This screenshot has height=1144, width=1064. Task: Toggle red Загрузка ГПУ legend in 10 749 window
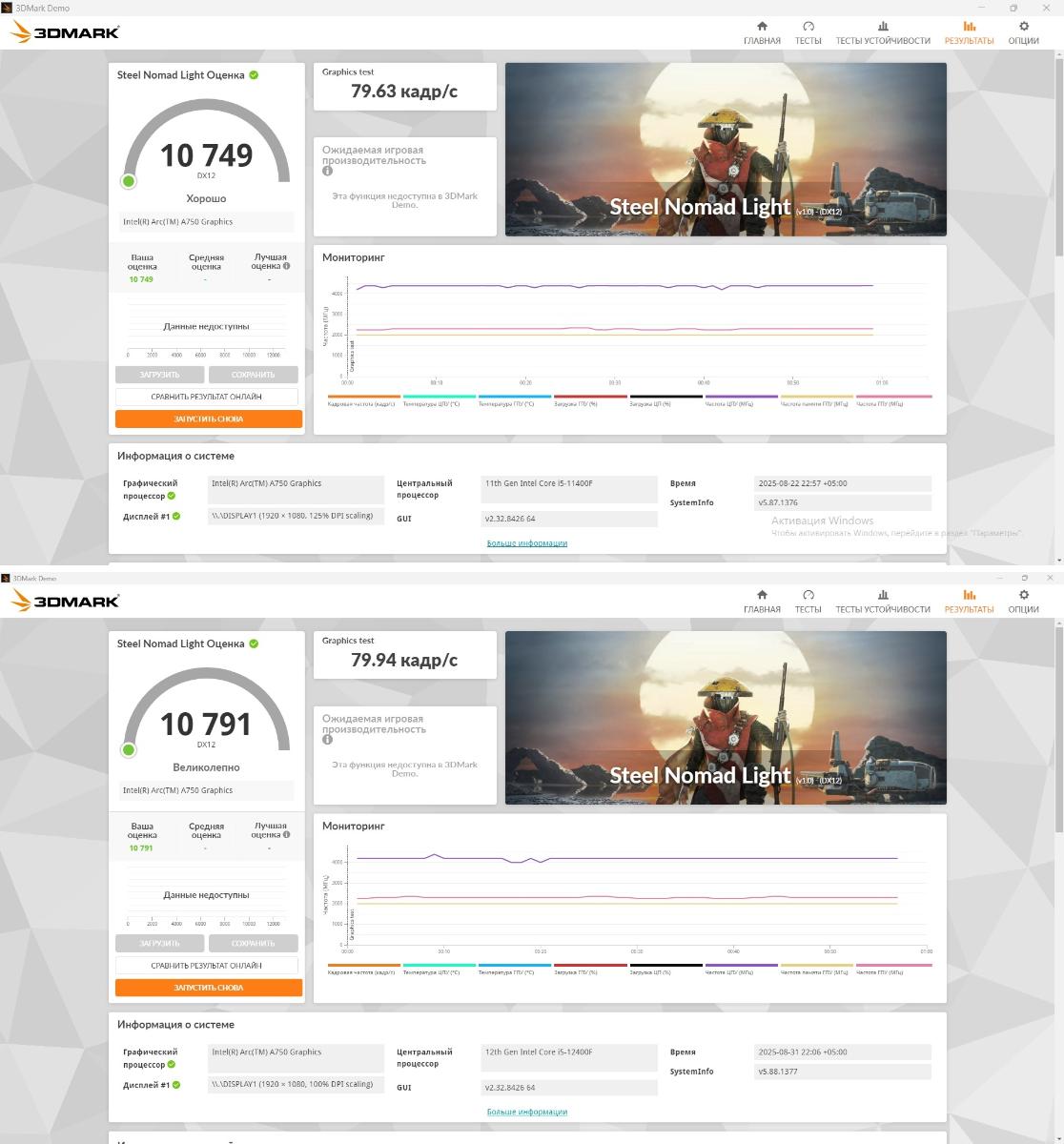[590, 400]
